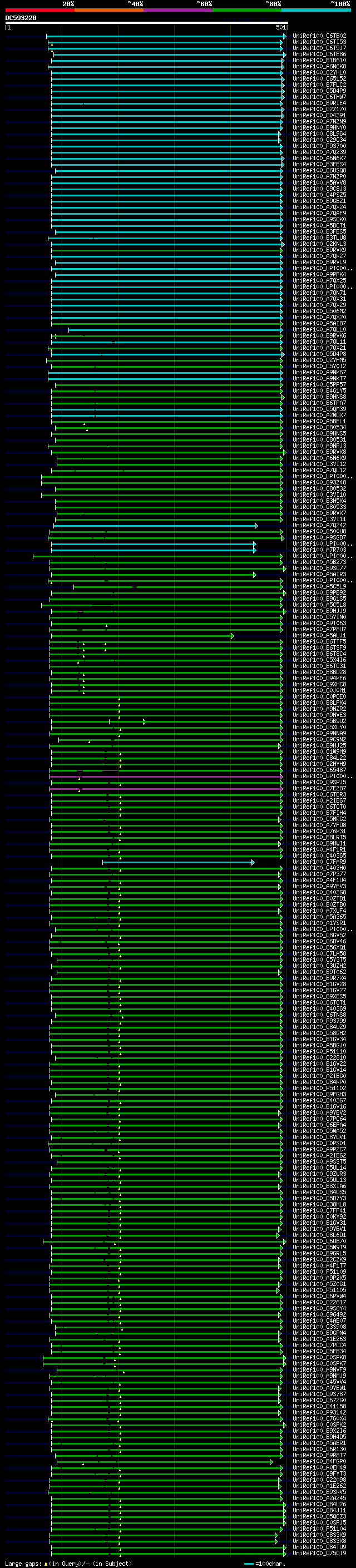Click UniRef100_B3H5K4 label

click(x=319, y=501)
